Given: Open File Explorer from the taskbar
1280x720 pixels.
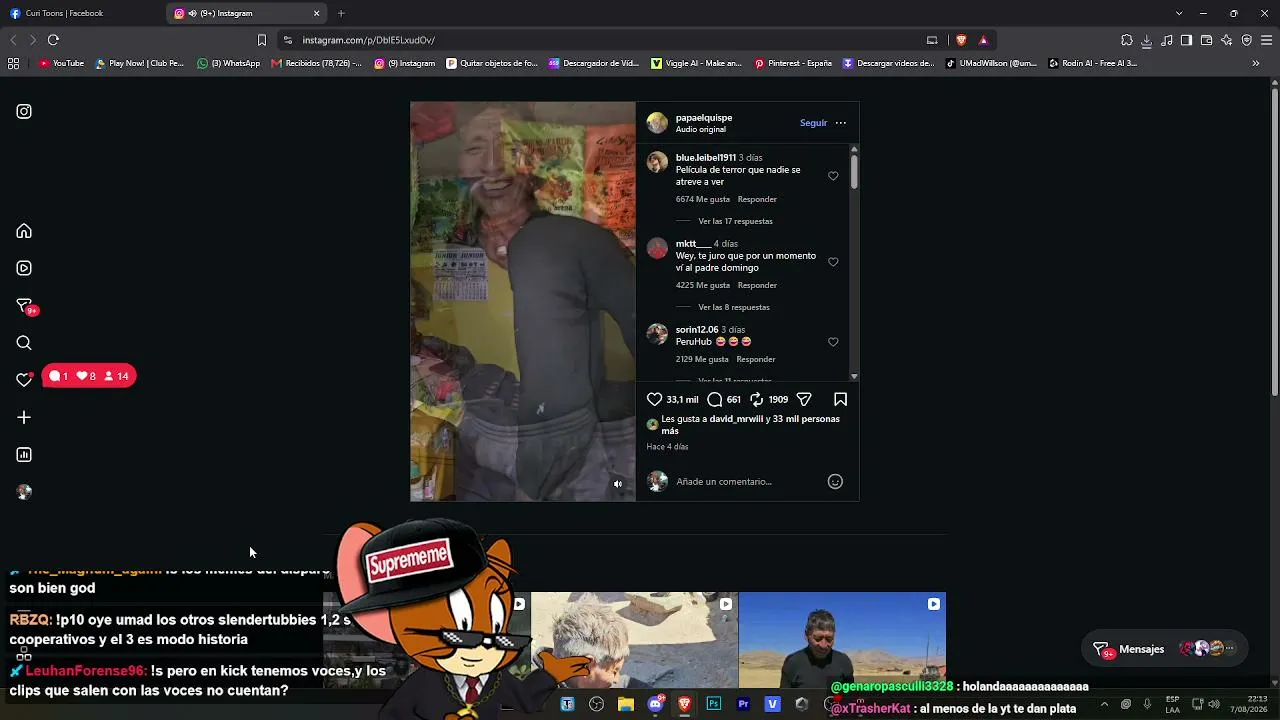Looking at the screenshot, I should (626, 704).
